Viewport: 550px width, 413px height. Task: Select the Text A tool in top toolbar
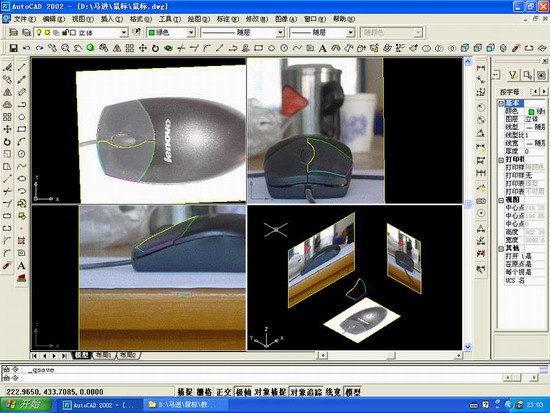[x=322, y=48]
